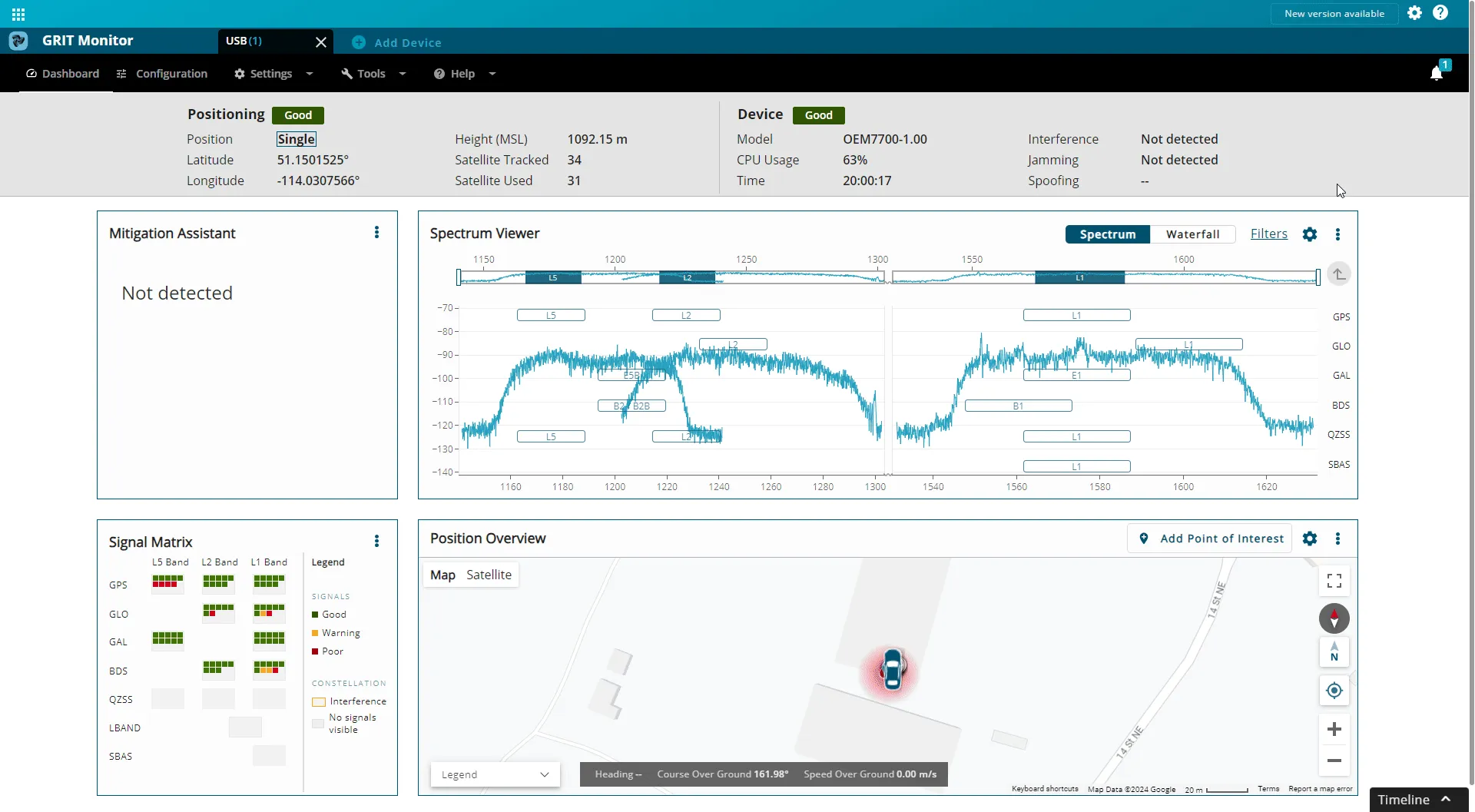Open the Configuration tab
This screenshot has width=1475, height=812.
(162, 74)
